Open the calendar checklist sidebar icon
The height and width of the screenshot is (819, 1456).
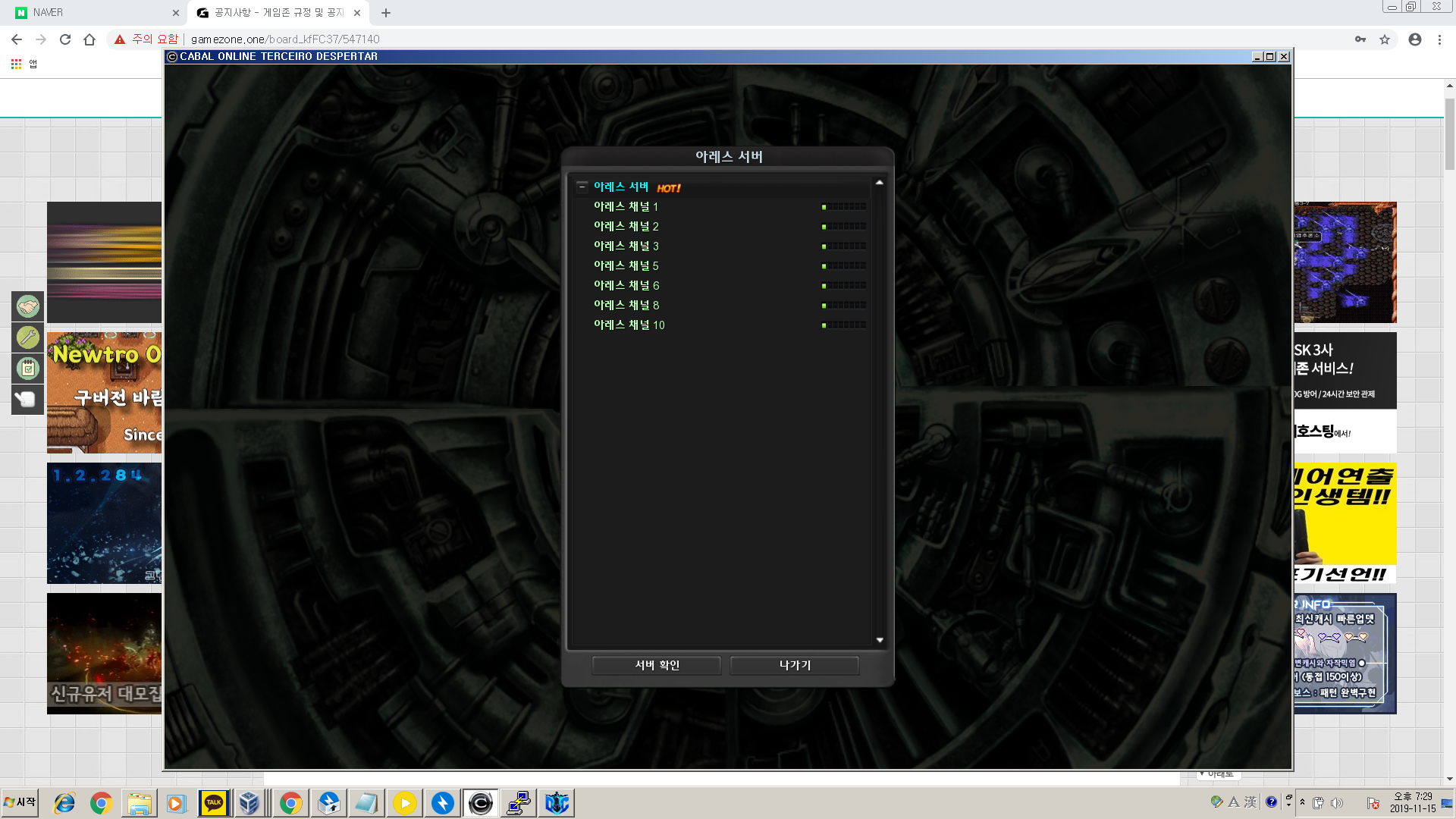tap(28, 369)
